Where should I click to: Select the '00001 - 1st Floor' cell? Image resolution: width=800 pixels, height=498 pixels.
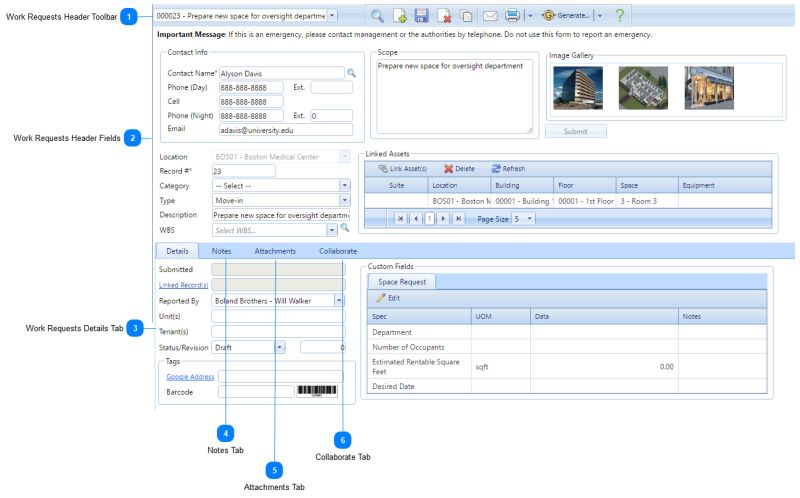coord(584,201)
